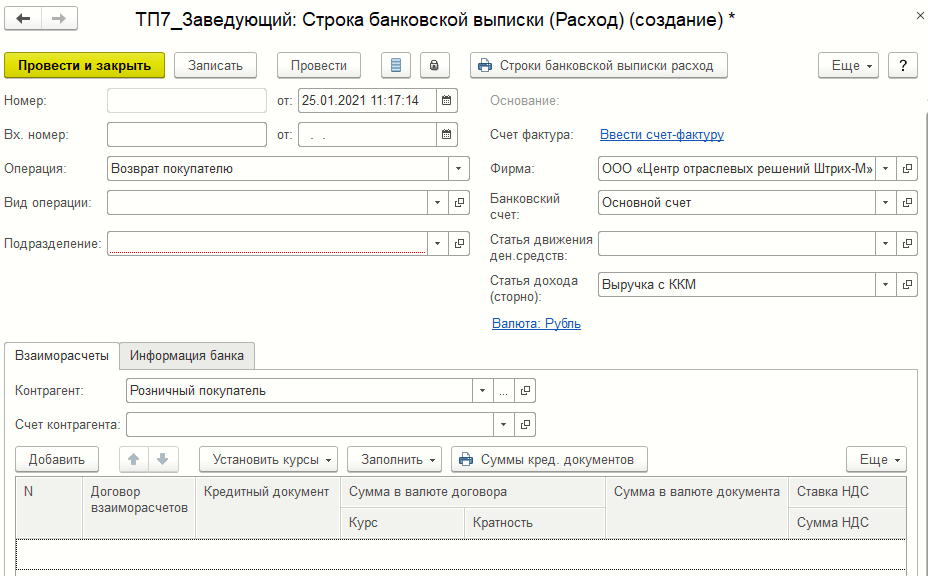The image size is (928, 576).
Task: Open calendar picker for incoming number date
Action: click(x=447, y=134)
